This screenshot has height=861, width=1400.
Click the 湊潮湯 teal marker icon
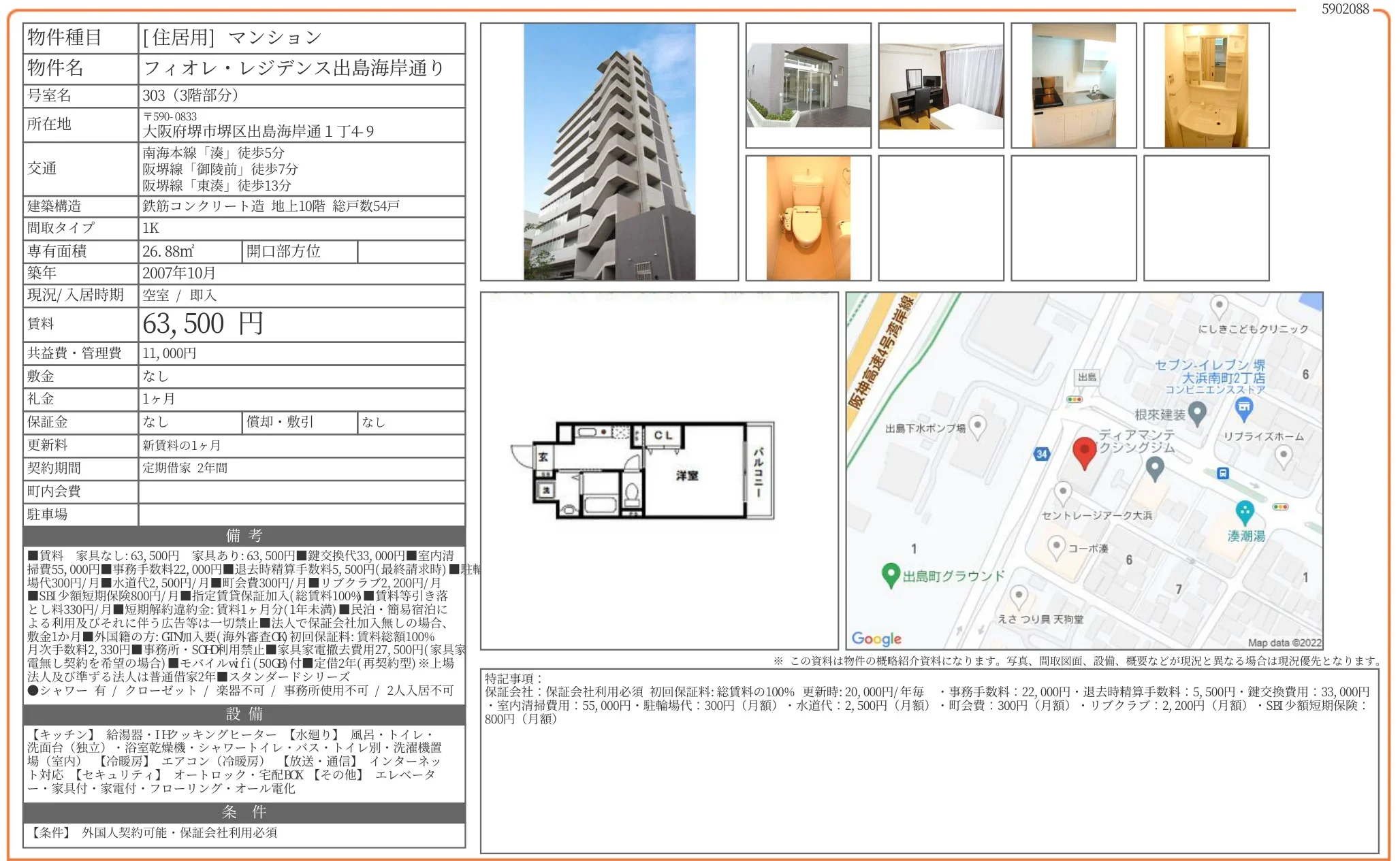[x=1244, y=510]
